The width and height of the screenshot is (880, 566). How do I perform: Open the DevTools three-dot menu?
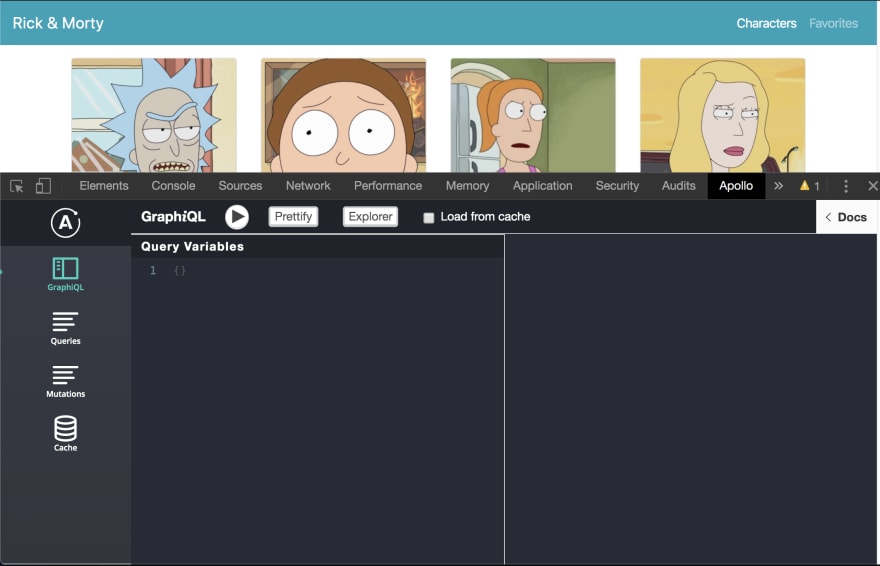pyautogui.click(x=846, y=186)
